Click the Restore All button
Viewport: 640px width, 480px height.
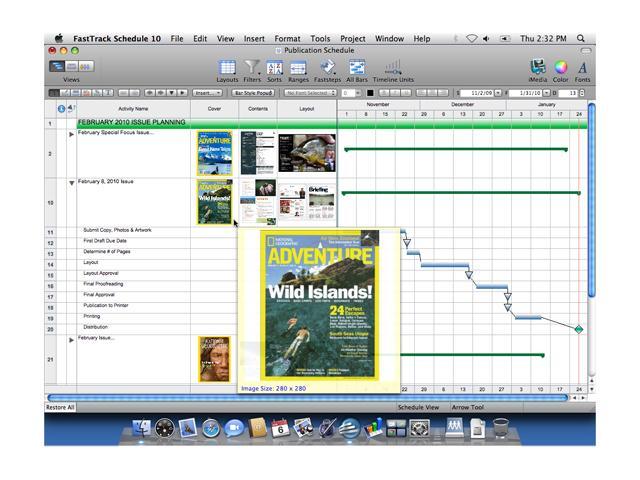(58, 408)
